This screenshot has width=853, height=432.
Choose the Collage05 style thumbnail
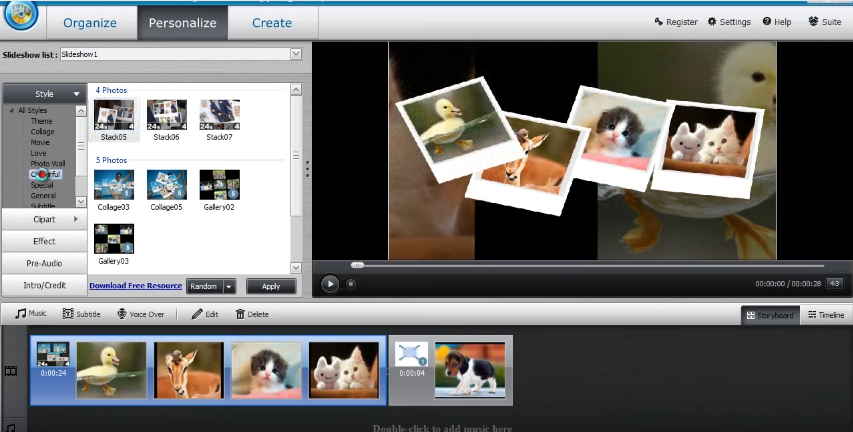pos(167,185)
